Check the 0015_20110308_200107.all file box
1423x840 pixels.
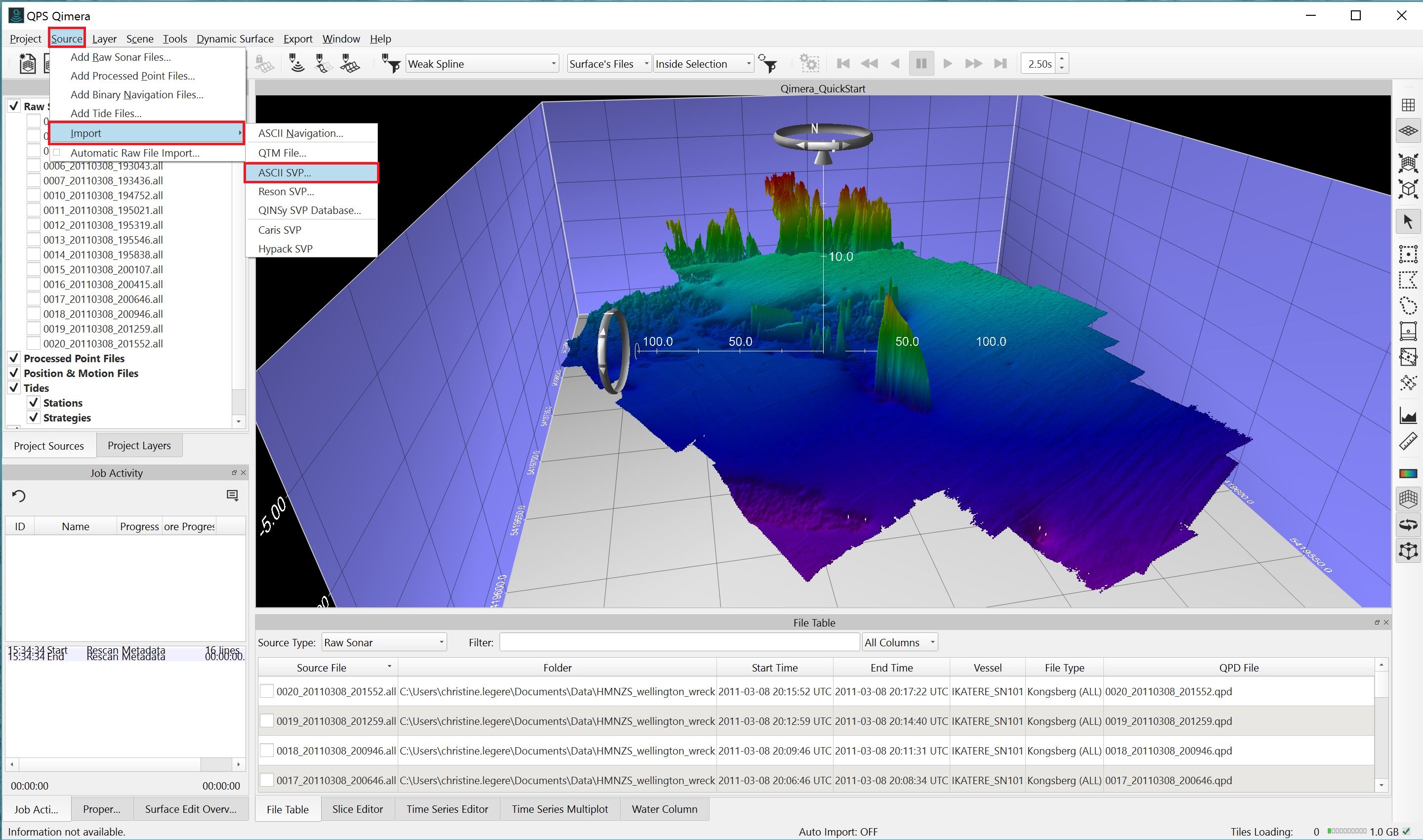click(34, 269)
